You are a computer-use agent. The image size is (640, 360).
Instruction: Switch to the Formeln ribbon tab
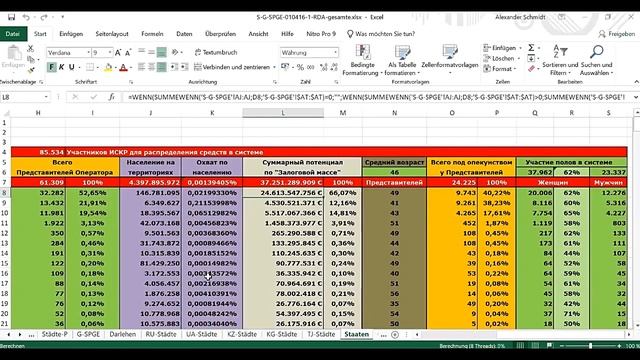[x=152, y=34]
